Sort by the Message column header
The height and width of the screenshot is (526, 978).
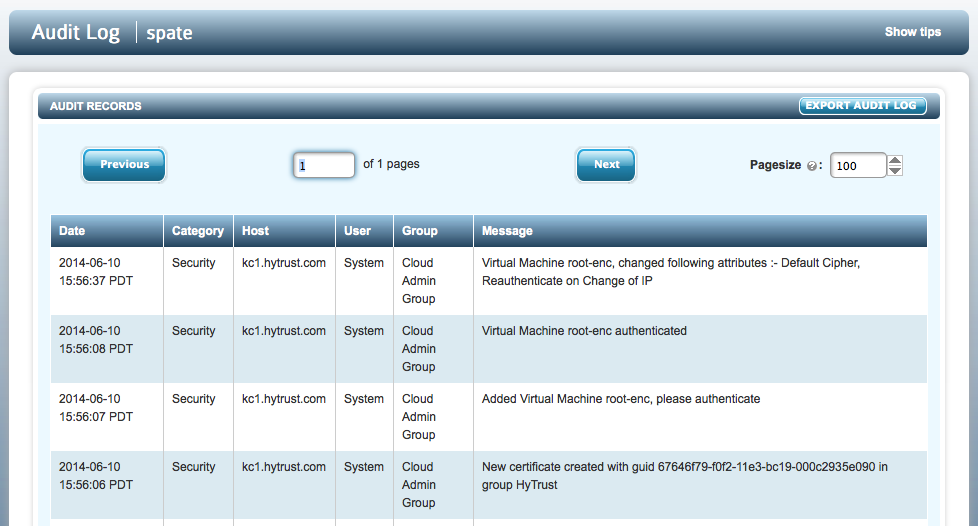click(700, 231)
